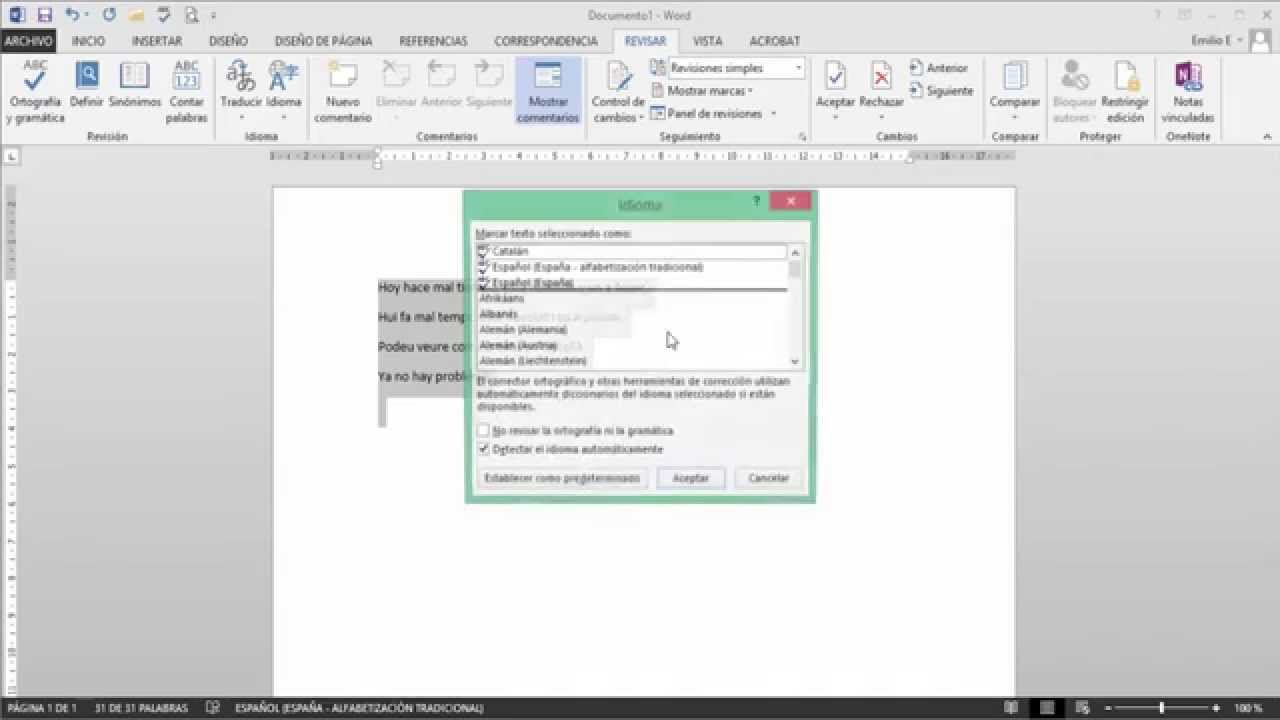Click the Word help question mark icon
This screenshot has width=1280, height=720.
pos(1157,15)
